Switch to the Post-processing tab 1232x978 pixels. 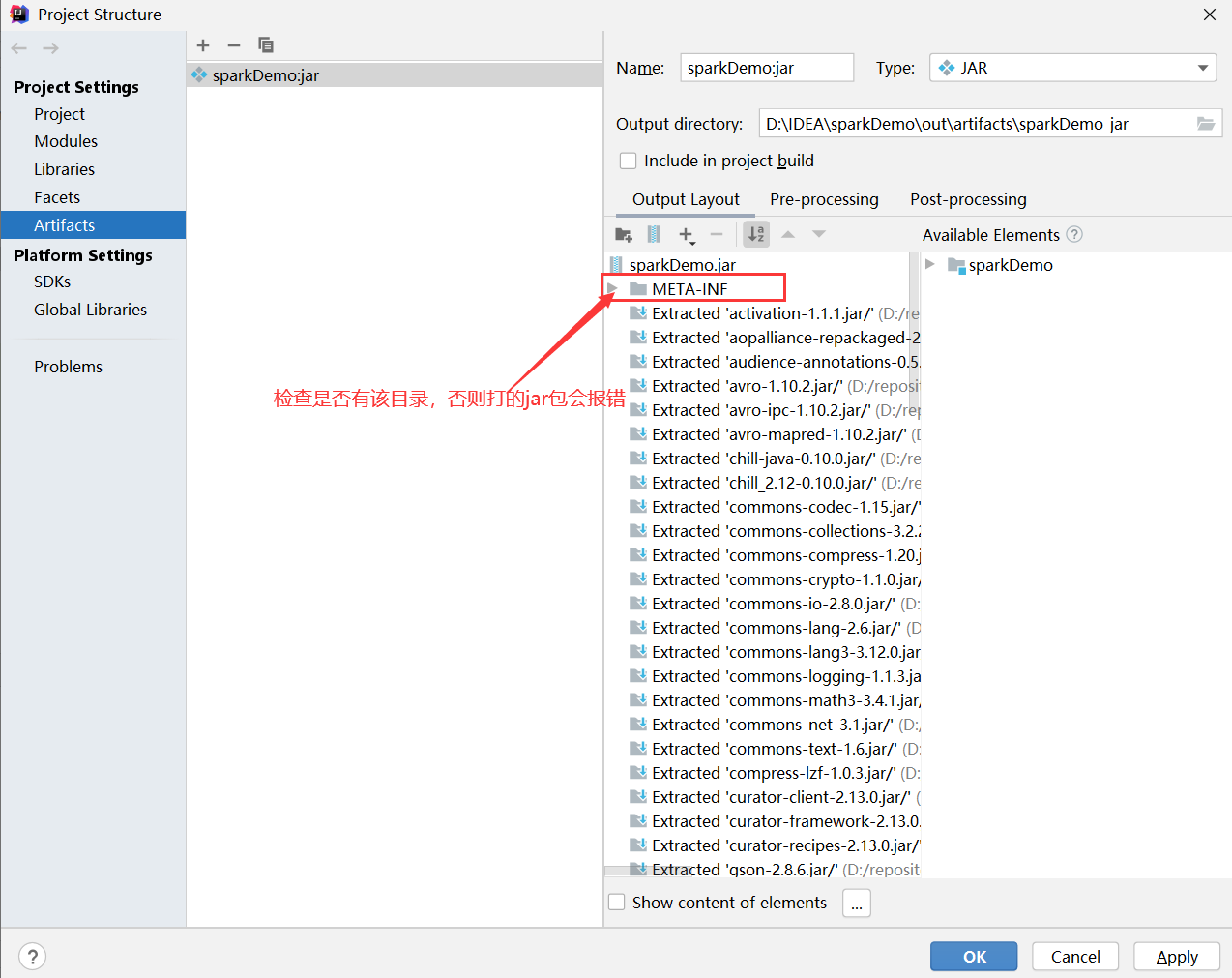968,199
